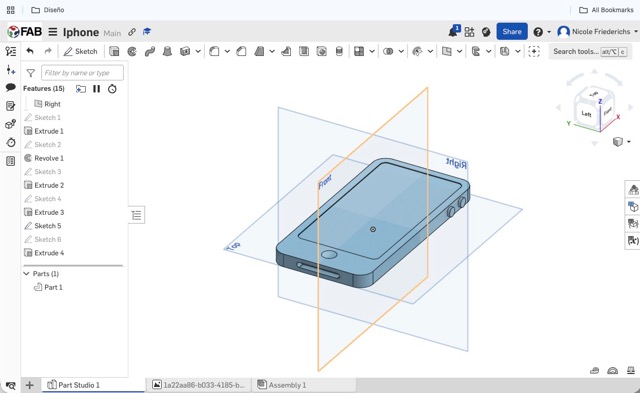
Task: Open the Configuration panel on right edge
Action: [x=633, y=206]
